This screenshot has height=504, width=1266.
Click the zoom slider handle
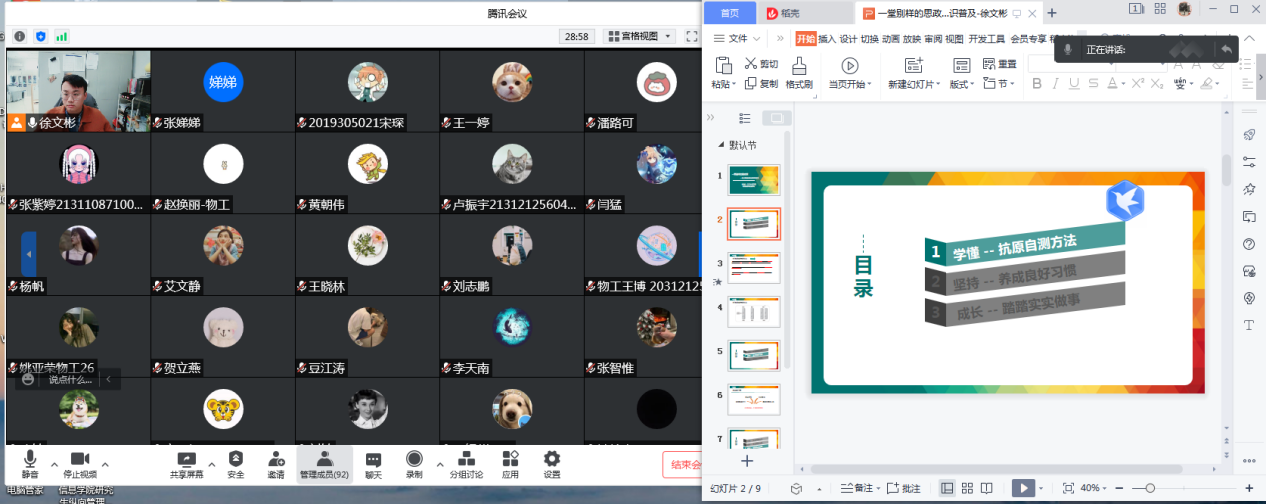coord(1149,488)
